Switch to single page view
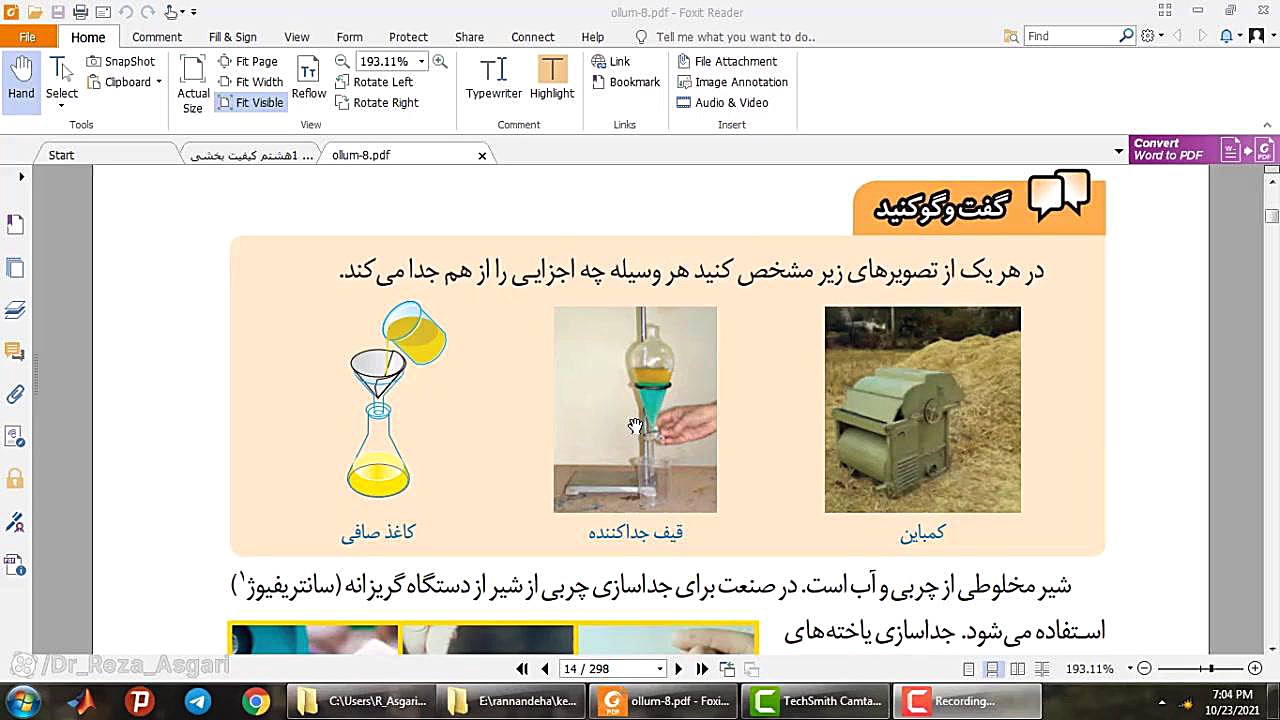The height and width of the screenshot is (720, 1280). [x=969, y=669]
